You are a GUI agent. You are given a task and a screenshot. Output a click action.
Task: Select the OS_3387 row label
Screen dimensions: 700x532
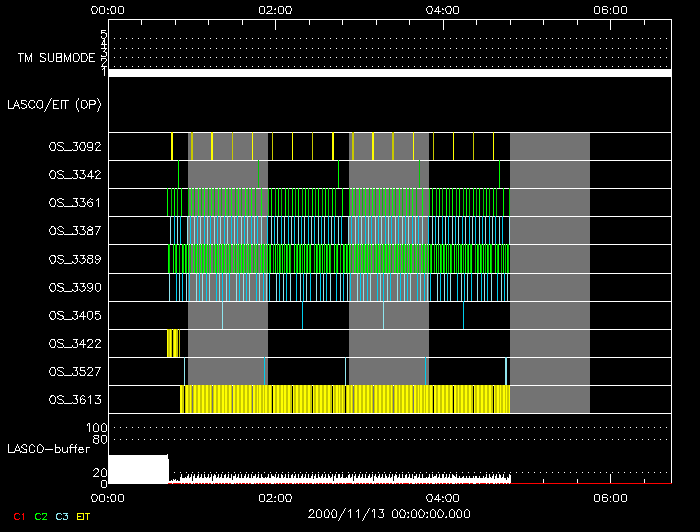(x=74, y=231)
